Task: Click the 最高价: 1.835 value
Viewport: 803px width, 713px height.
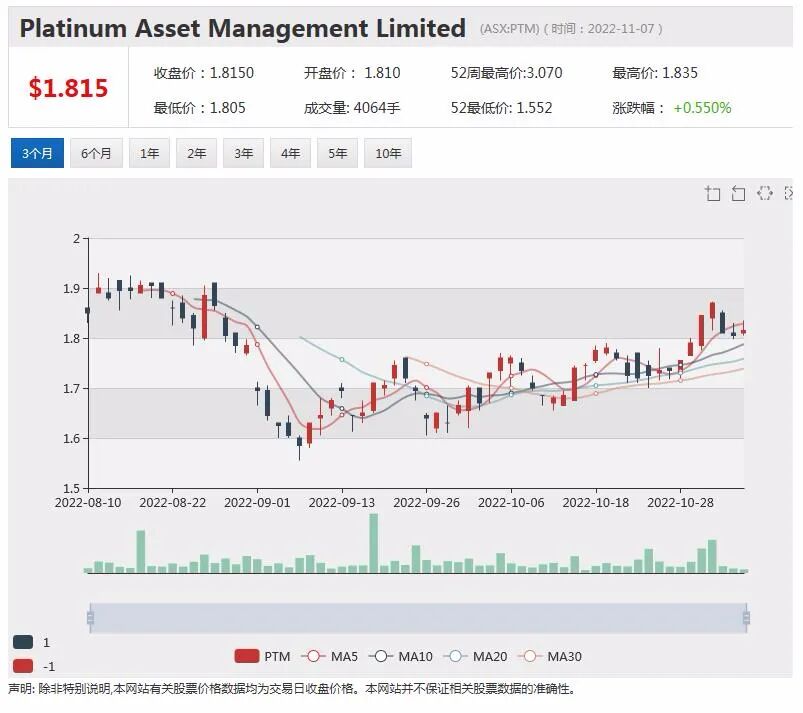Action: pos(655,73)
